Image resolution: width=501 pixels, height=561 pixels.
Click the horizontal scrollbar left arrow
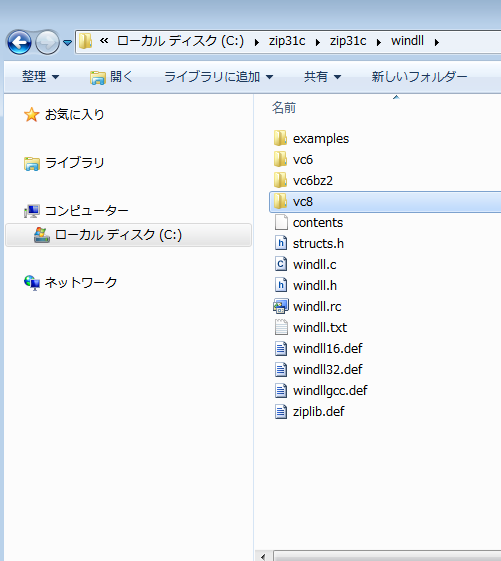tap(263, 556)
